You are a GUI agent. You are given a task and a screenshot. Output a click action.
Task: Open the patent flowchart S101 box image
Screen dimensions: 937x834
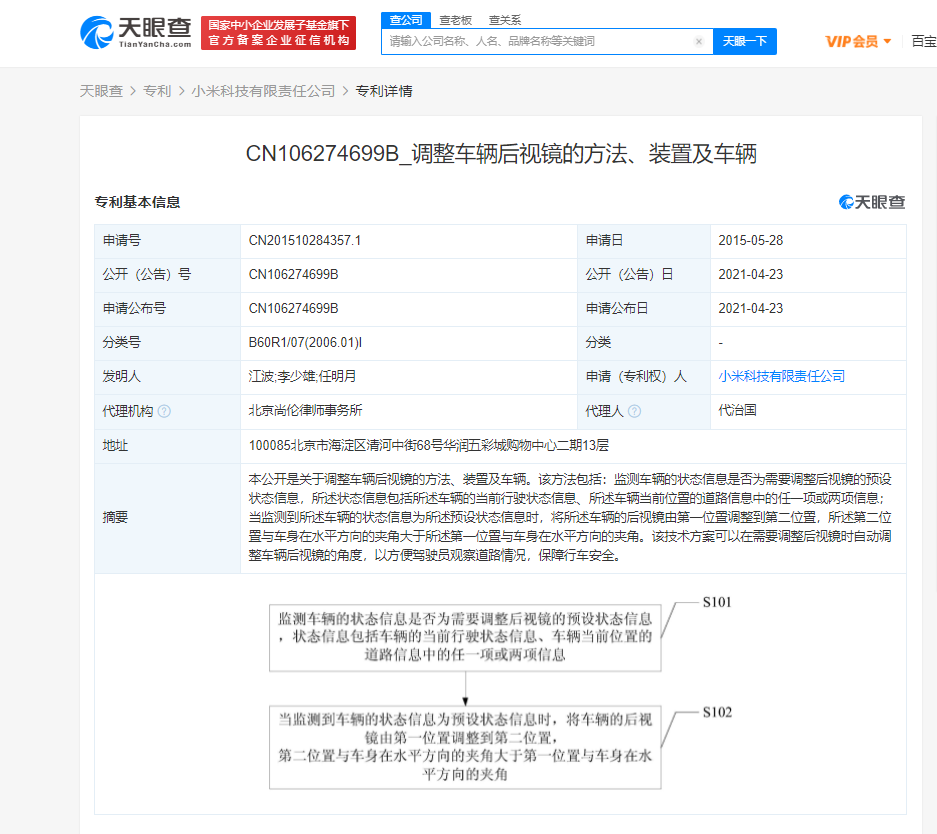[x=465, y=637]
